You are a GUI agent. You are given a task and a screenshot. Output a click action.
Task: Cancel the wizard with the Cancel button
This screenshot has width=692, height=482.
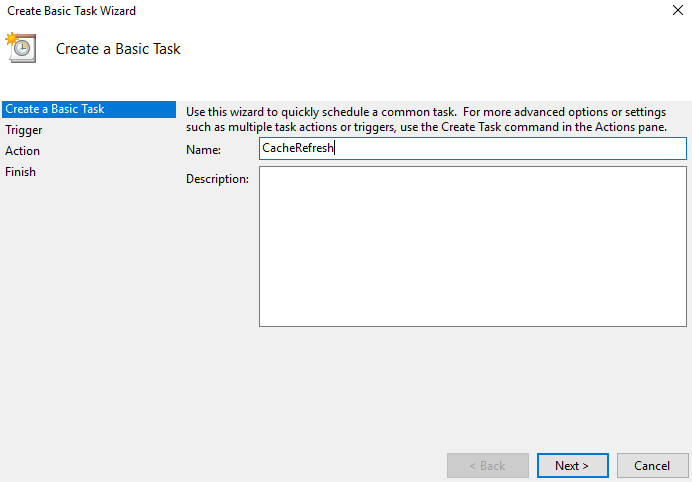click(652, 465)
